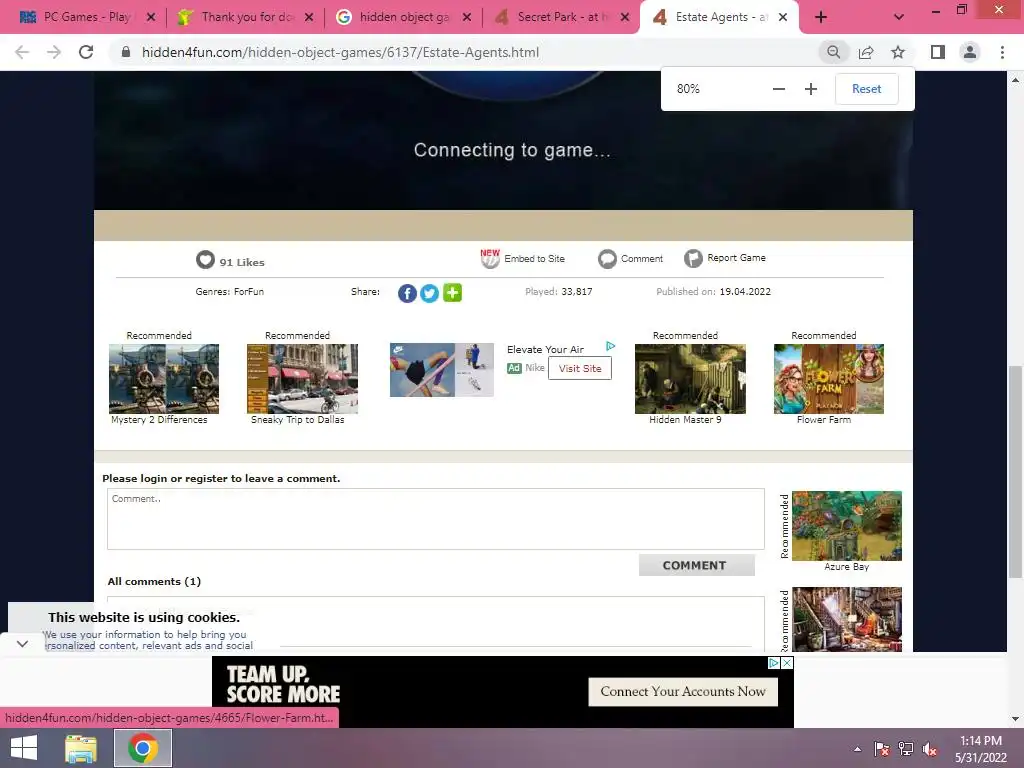Click the zoom magnifier icon in address bar

tap(833, 52)
